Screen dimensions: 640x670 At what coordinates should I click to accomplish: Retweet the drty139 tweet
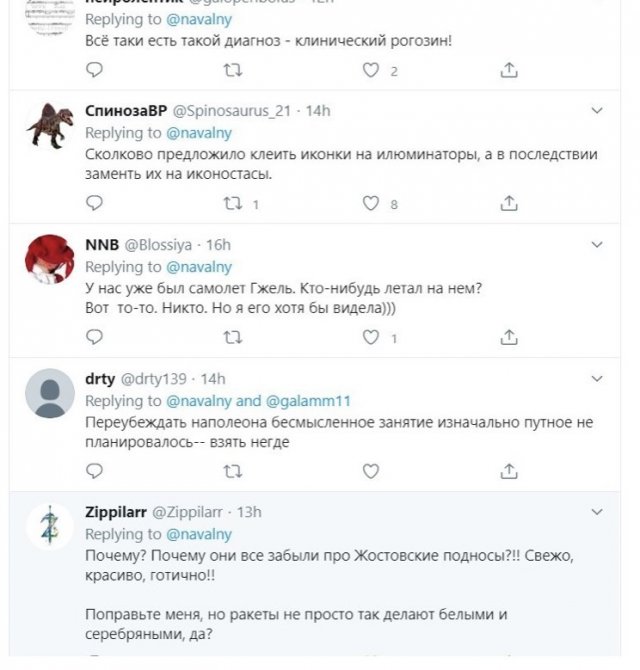click(232, 470)
